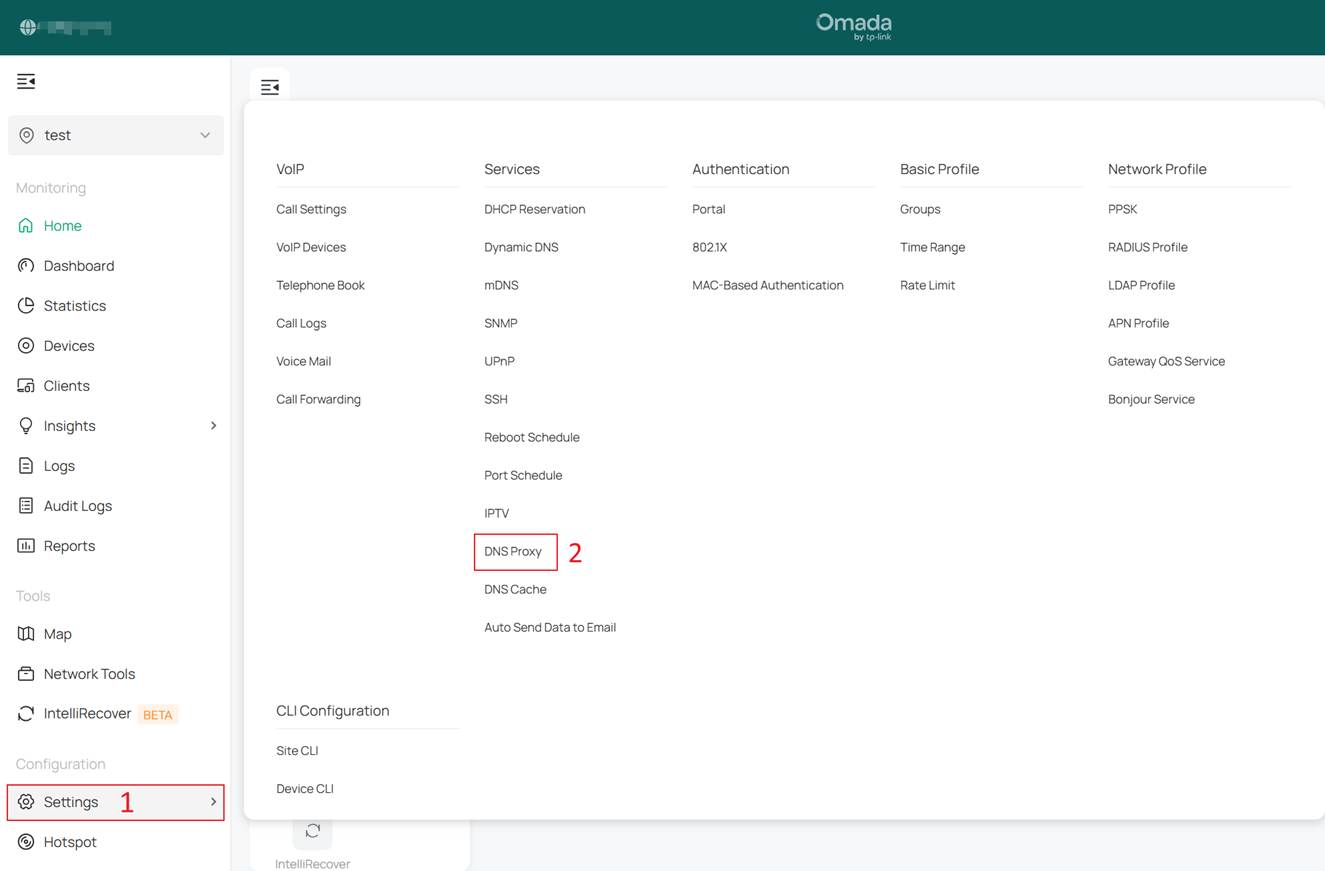Click the Network Tools toolbox icon

[26, 674]
